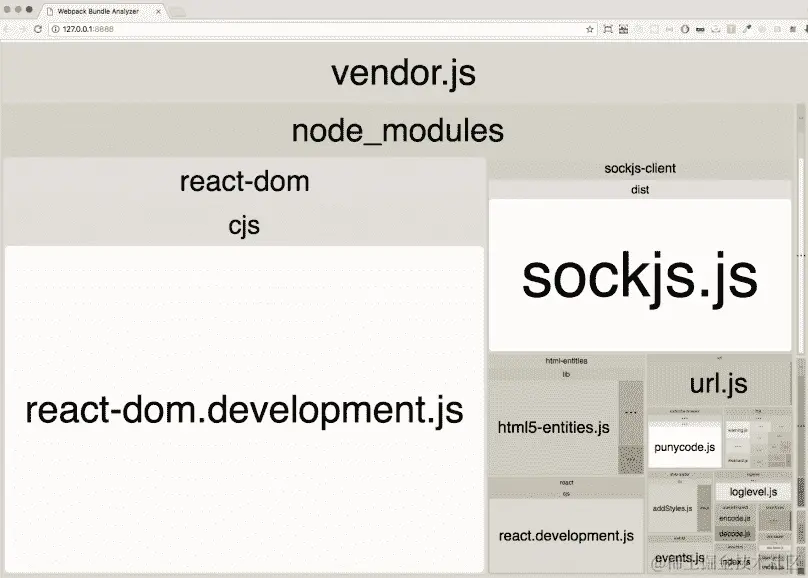Select the react-dom package header
The width and height of the screenshot is (808, 578).
[x=244, y=181]
